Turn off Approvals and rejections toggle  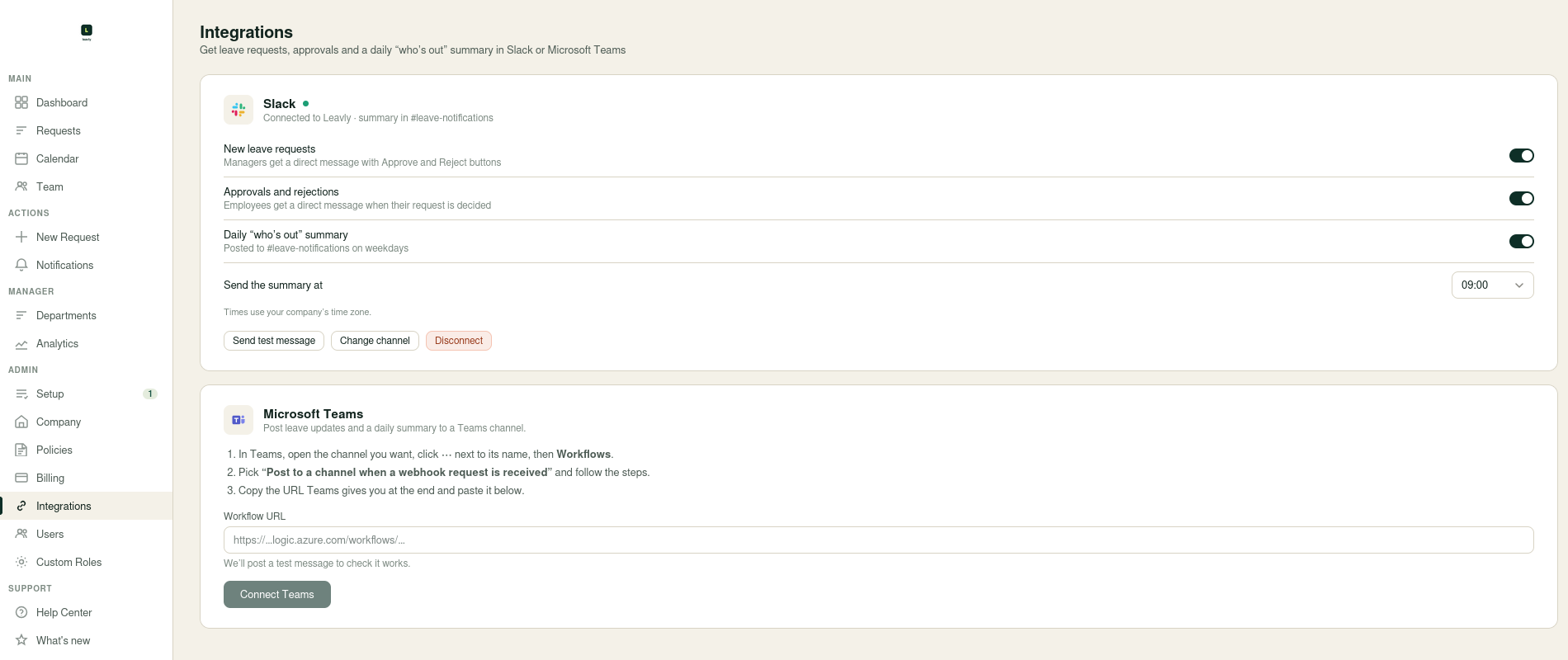tap(1521, 199)
